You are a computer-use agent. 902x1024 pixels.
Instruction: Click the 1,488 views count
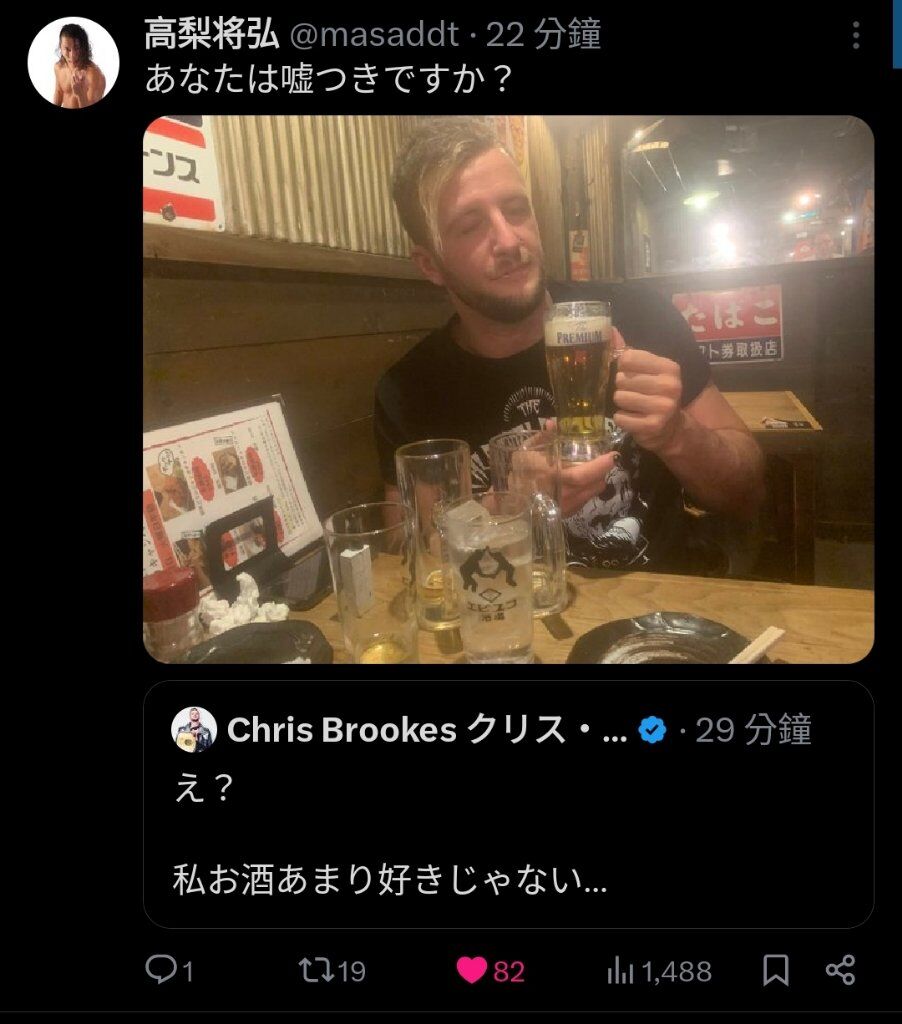point(676,972)
